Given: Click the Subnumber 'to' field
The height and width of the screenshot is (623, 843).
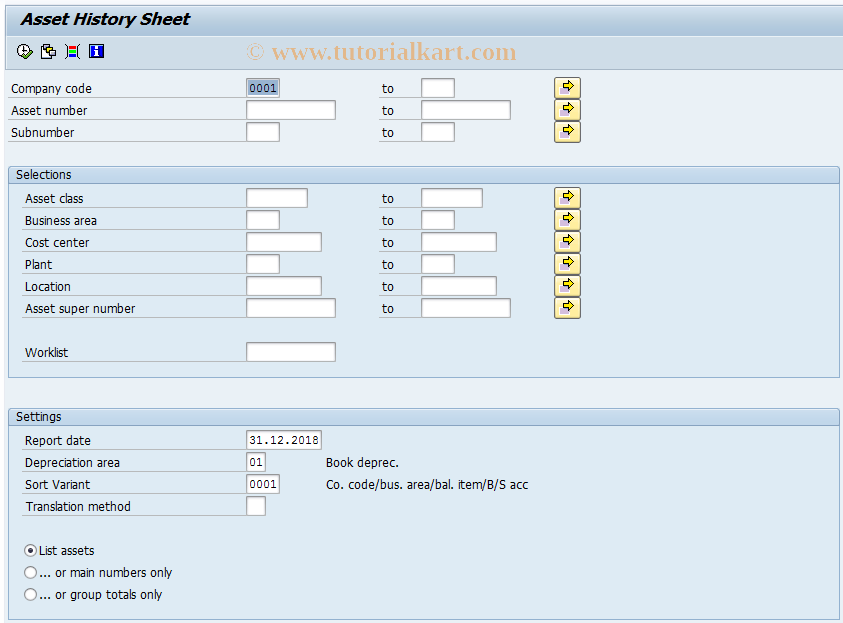Looking at the screenshot, I should click(438, 132).
